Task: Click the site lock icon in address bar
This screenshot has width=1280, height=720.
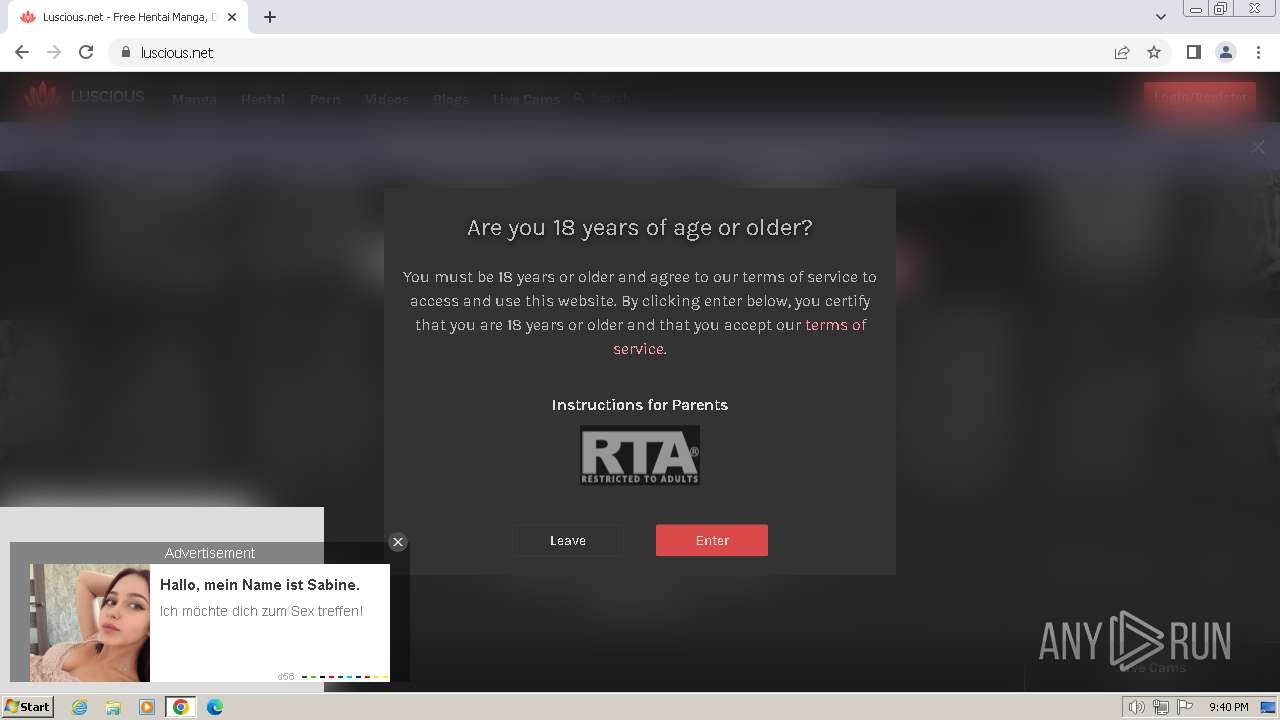Action: (125, 52)
